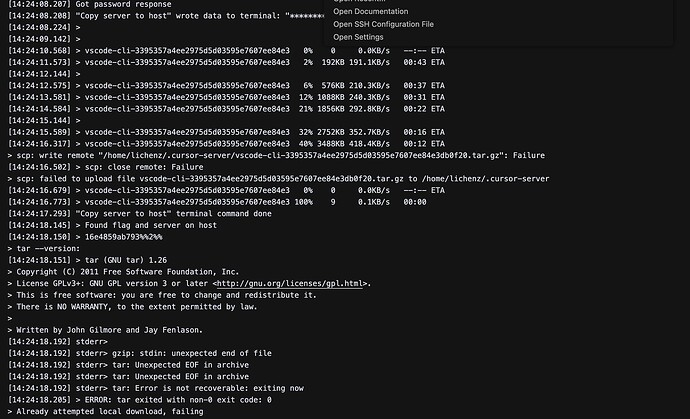This screenshot has width=690, height=419.
Task: Click the 'gzip: stdin: unexpected end of file' line
Action: point(139,353)
